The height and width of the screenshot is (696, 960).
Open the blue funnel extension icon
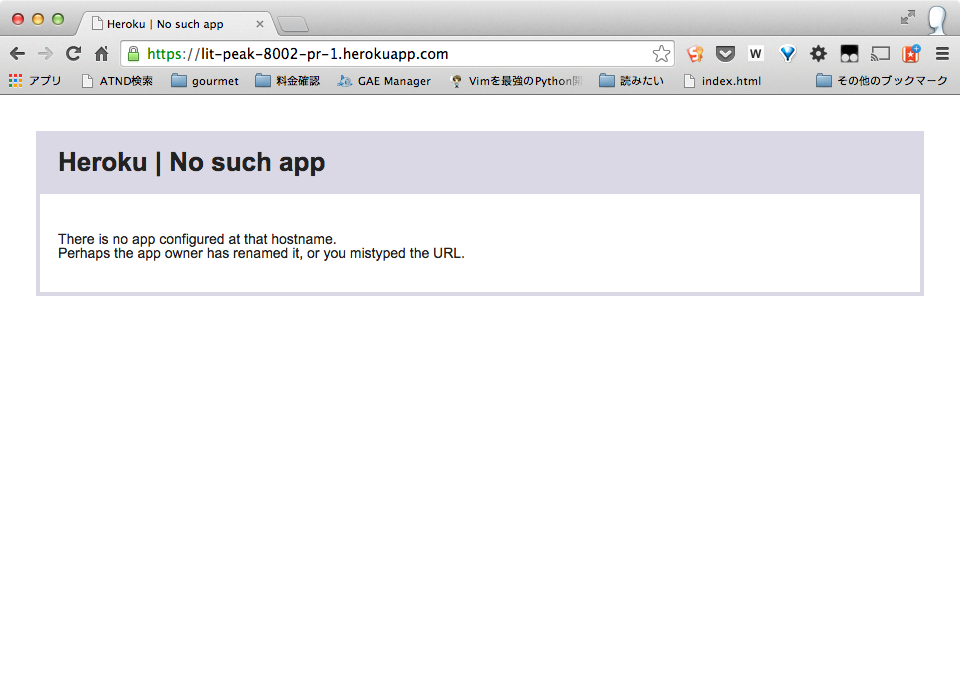click(x=787, y=54)
